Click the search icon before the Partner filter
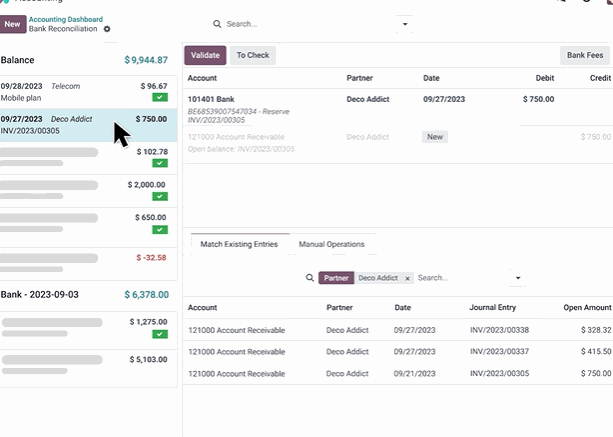This screenshot has width=613, height=437. [x=309, y=278]
